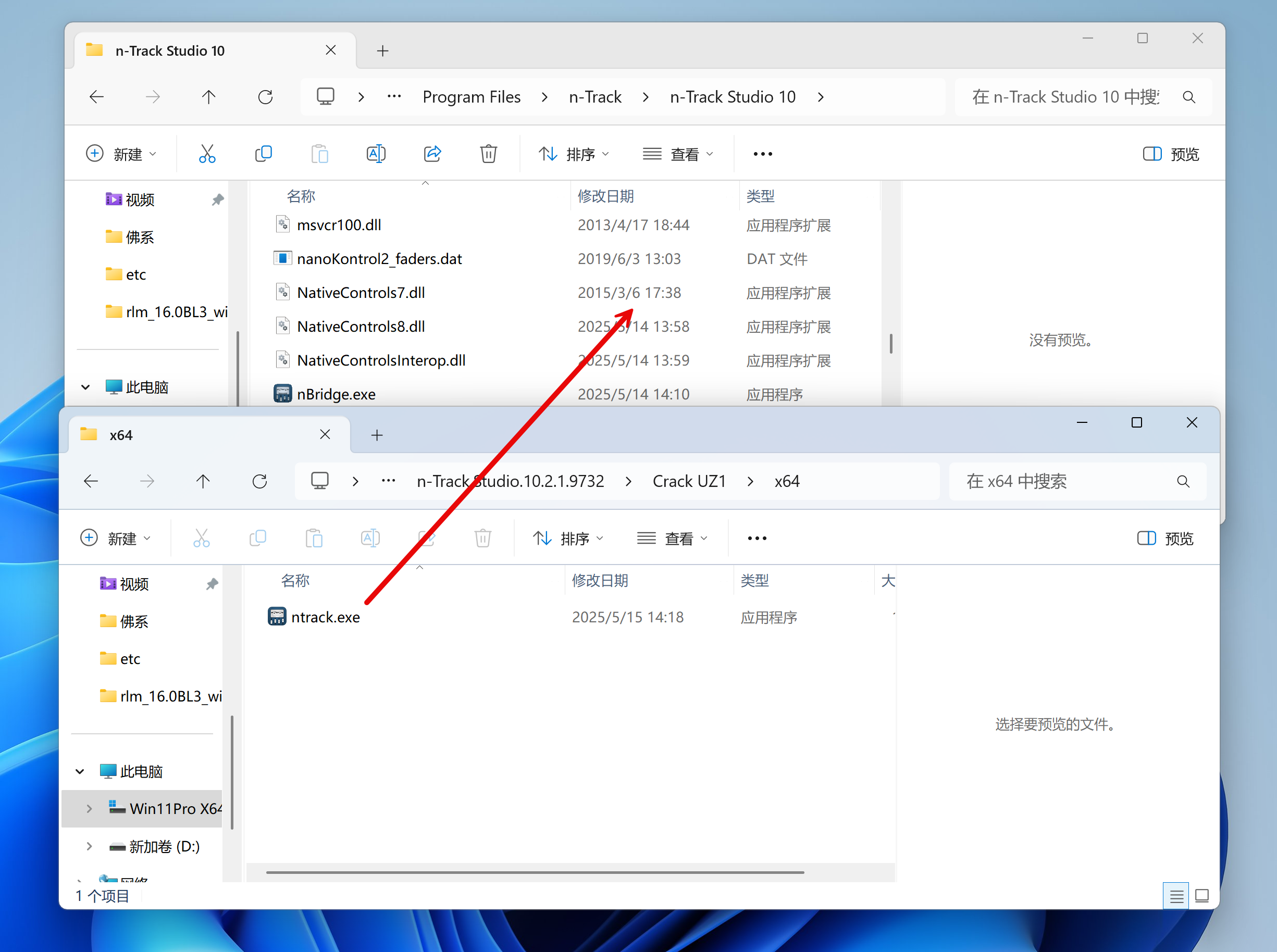Click Crack UZ1 in the address path
Image resolution: width=1277 pixels, height=952 pixels.
689,481
